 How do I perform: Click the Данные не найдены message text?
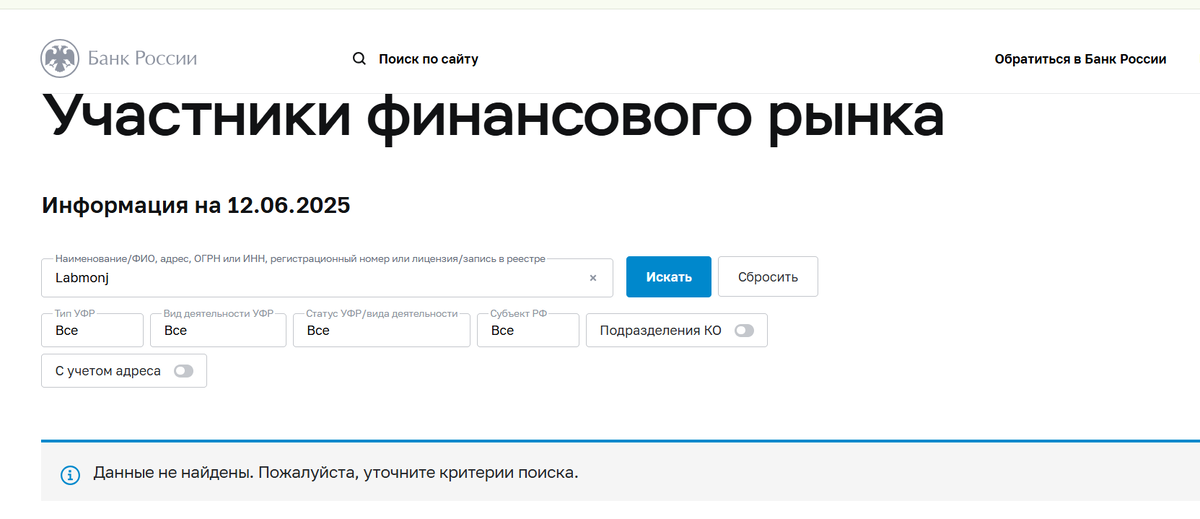click(336, 472)
